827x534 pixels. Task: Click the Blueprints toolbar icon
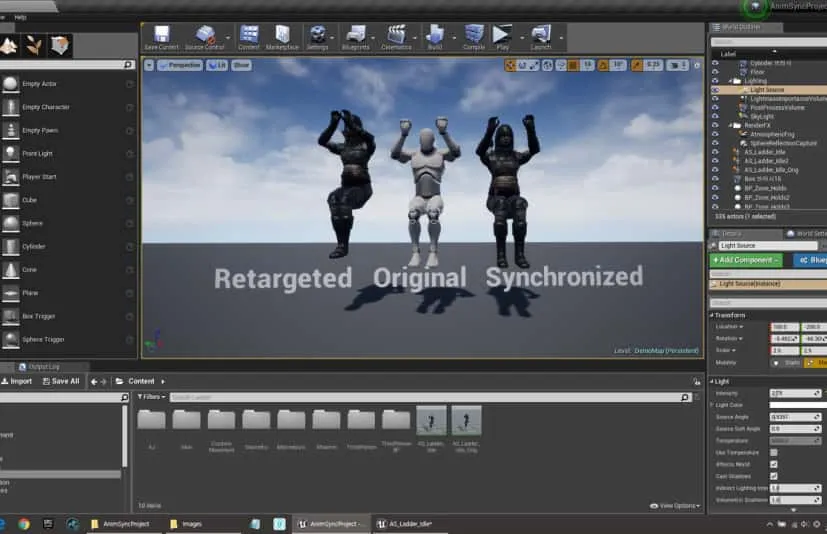click(355, 37)
